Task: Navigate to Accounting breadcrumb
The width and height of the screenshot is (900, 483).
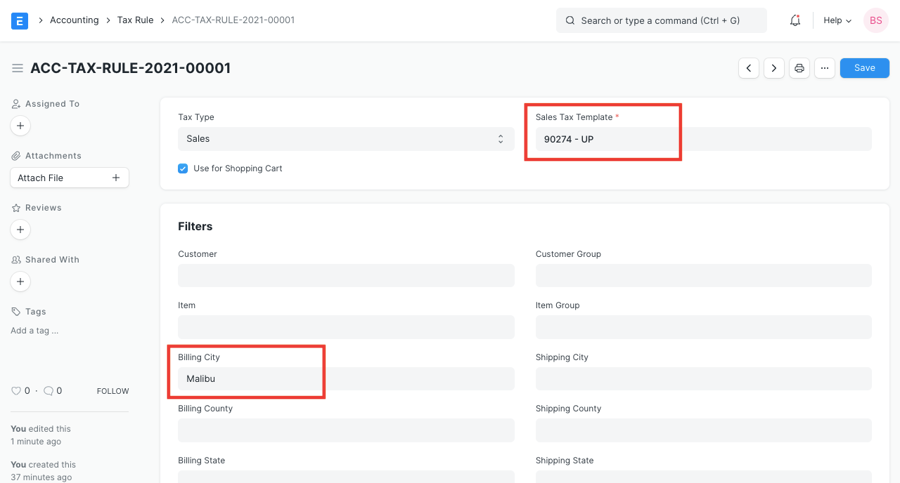Action: 74,20
